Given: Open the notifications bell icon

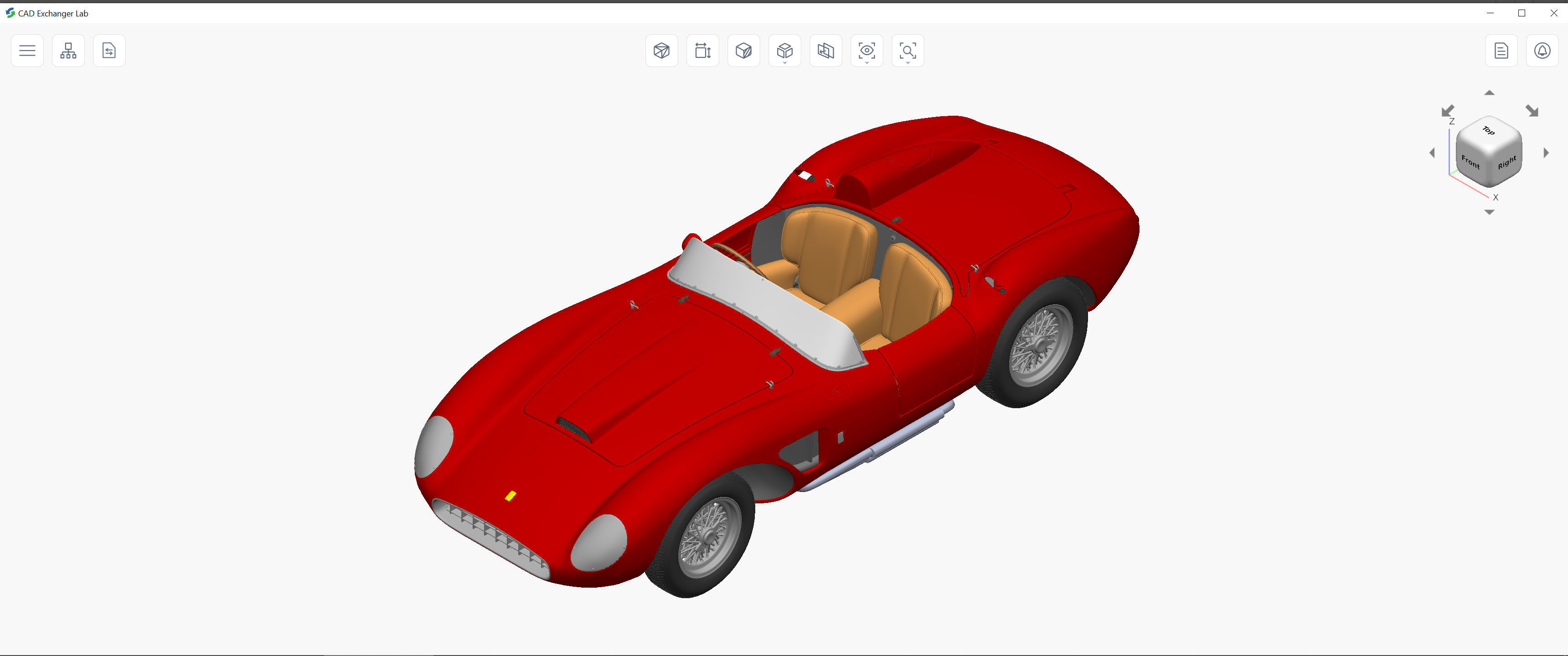Looking at the screenshot, I should click(x=1542, y=51).
